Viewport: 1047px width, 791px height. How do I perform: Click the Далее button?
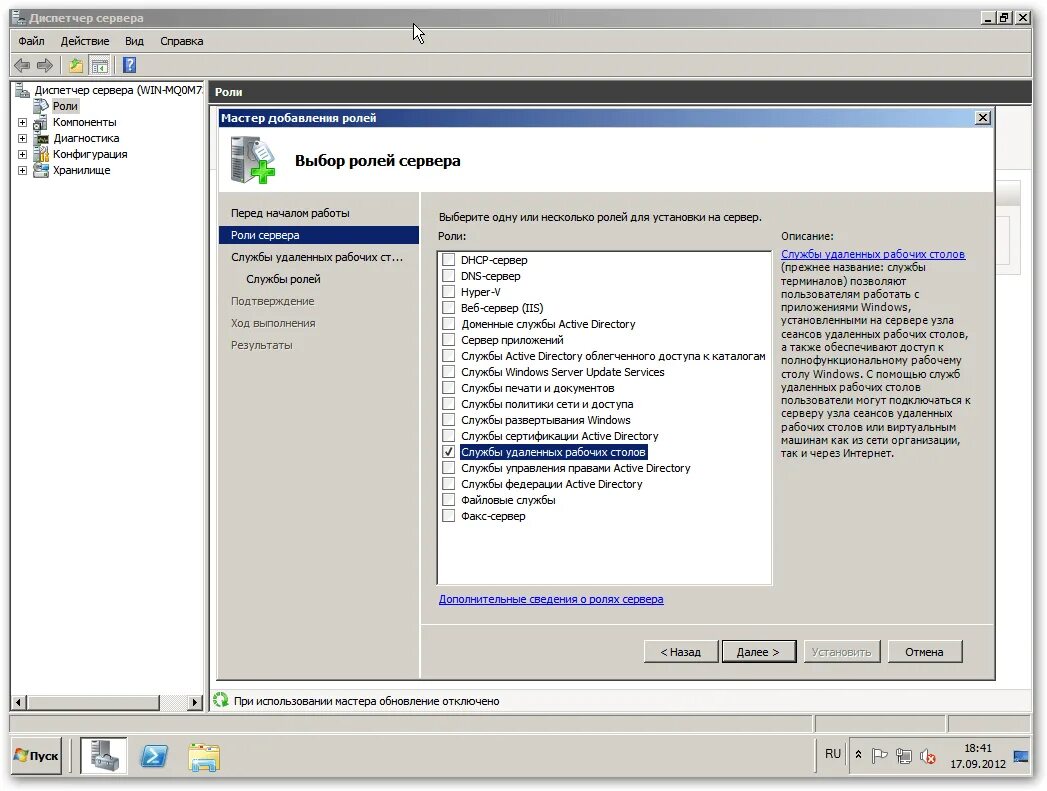[759, 652]
